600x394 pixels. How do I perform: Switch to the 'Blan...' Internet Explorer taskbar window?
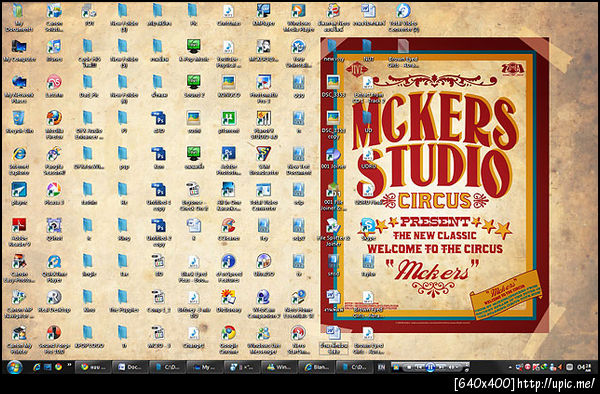point(317,367)
